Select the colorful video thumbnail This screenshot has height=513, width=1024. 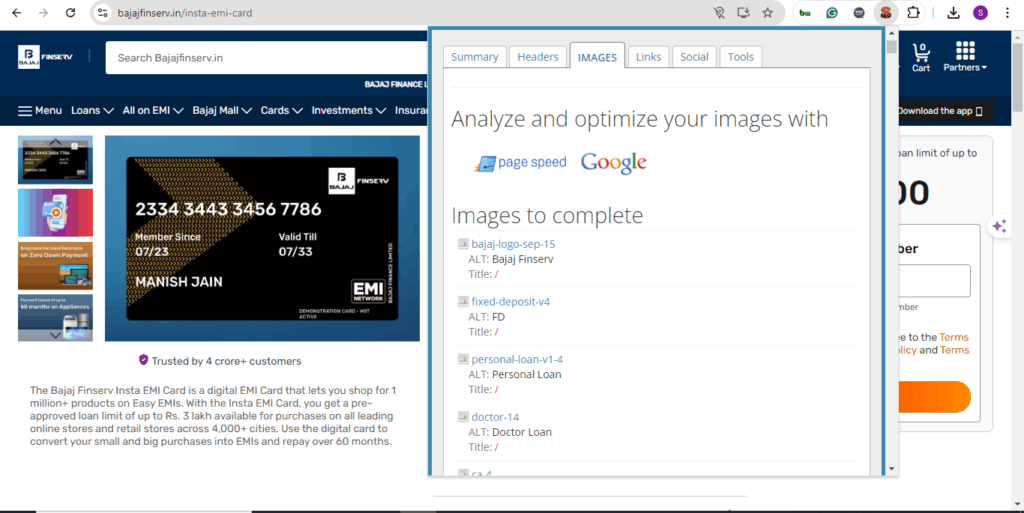point(56,213)
